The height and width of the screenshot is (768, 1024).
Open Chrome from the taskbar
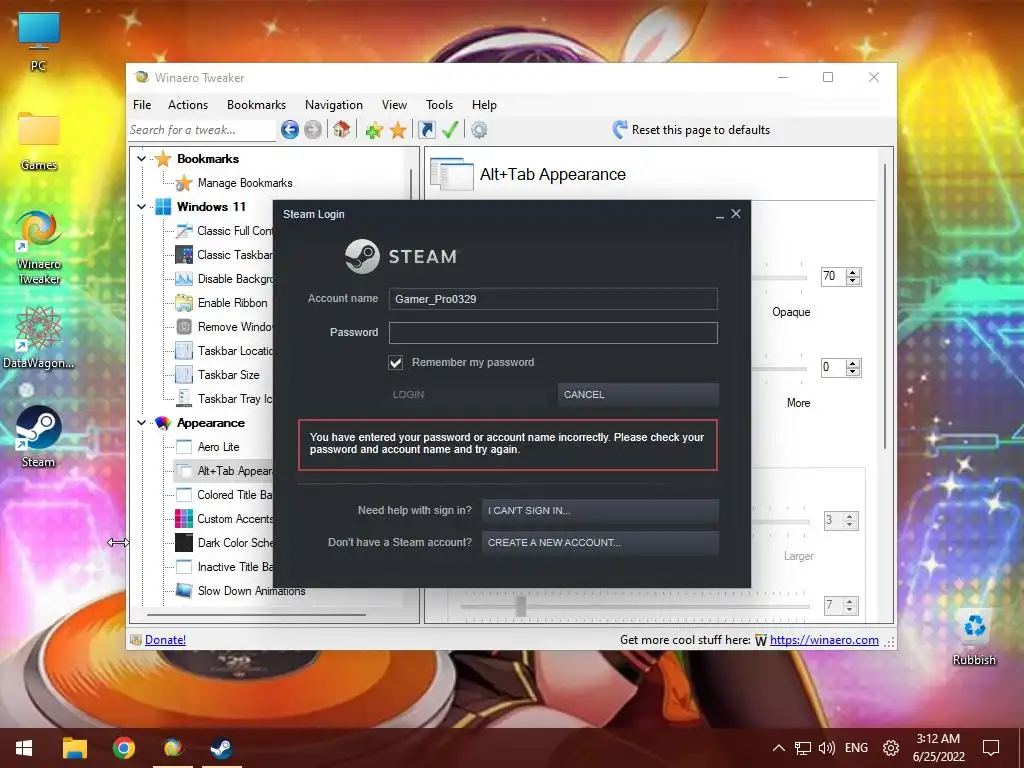123,748
